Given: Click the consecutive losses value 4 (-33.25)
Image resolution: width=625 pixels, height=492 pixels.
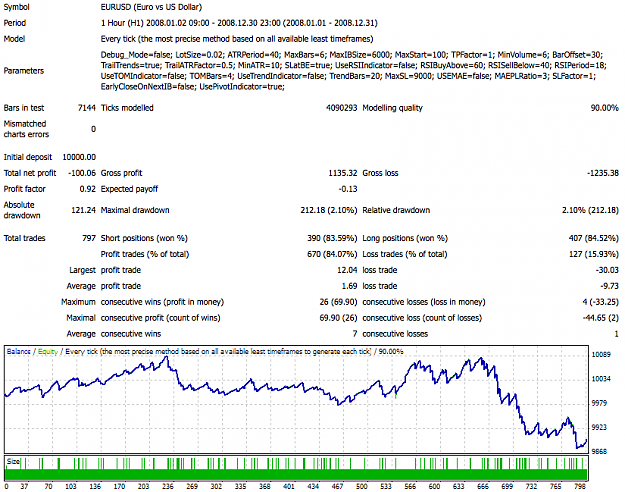Looking at the screenshot, I should pos(601,302).
